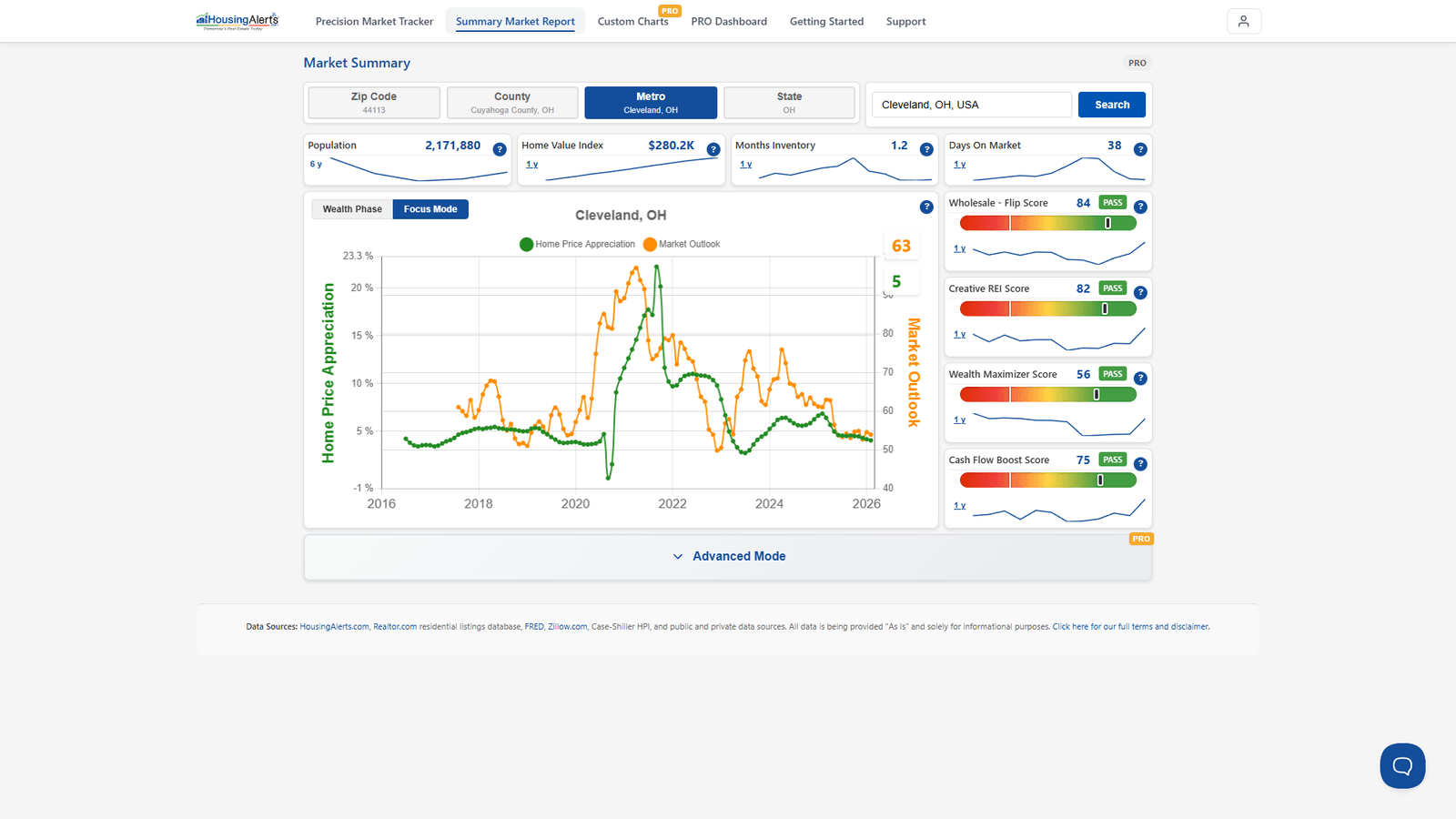1456x819 pixels.
Task: Click the Support nav item
Action: [905, 22]
